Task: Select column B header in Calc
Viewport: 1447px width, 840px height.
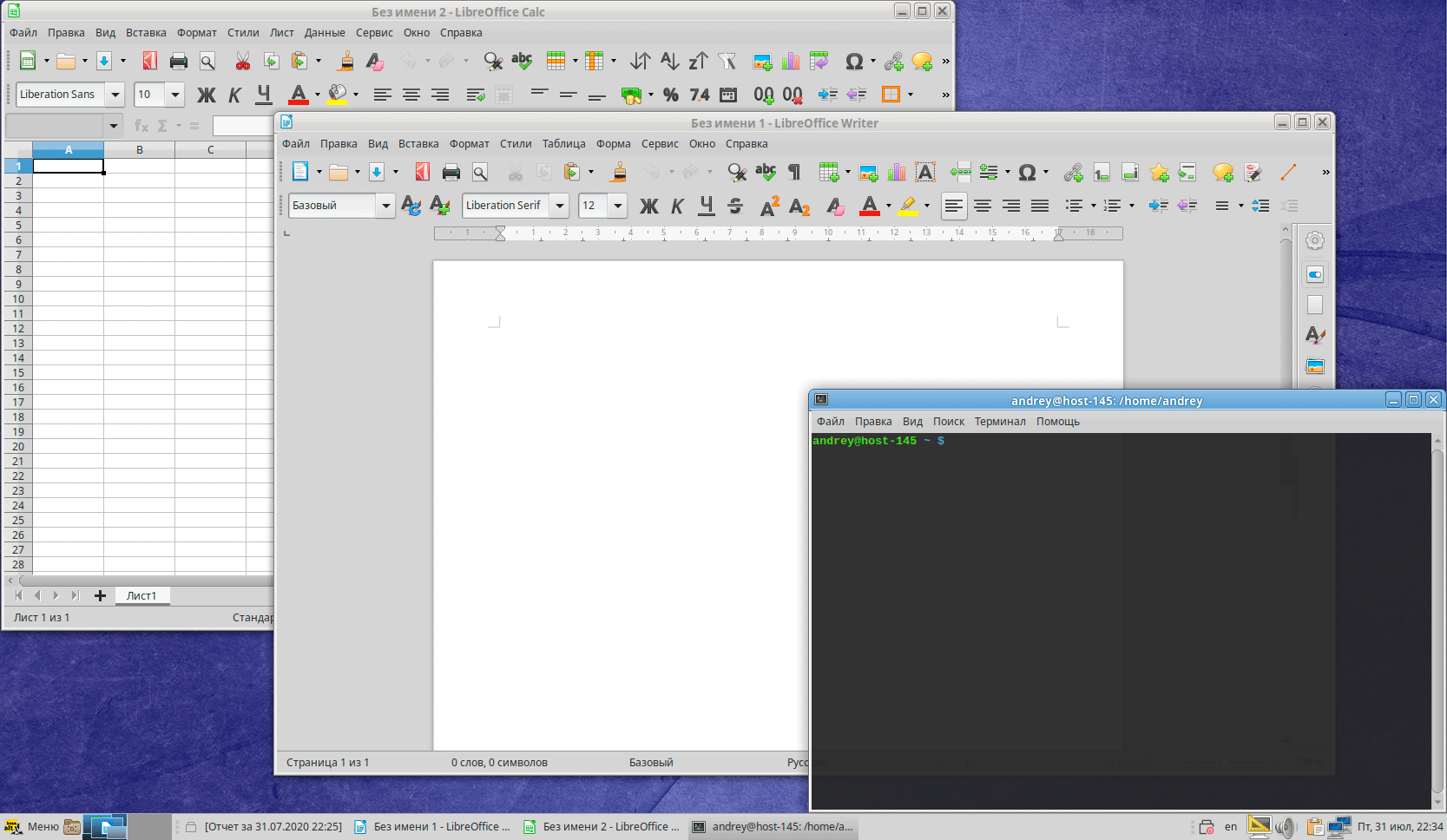Action: click(x=139, y=150)
